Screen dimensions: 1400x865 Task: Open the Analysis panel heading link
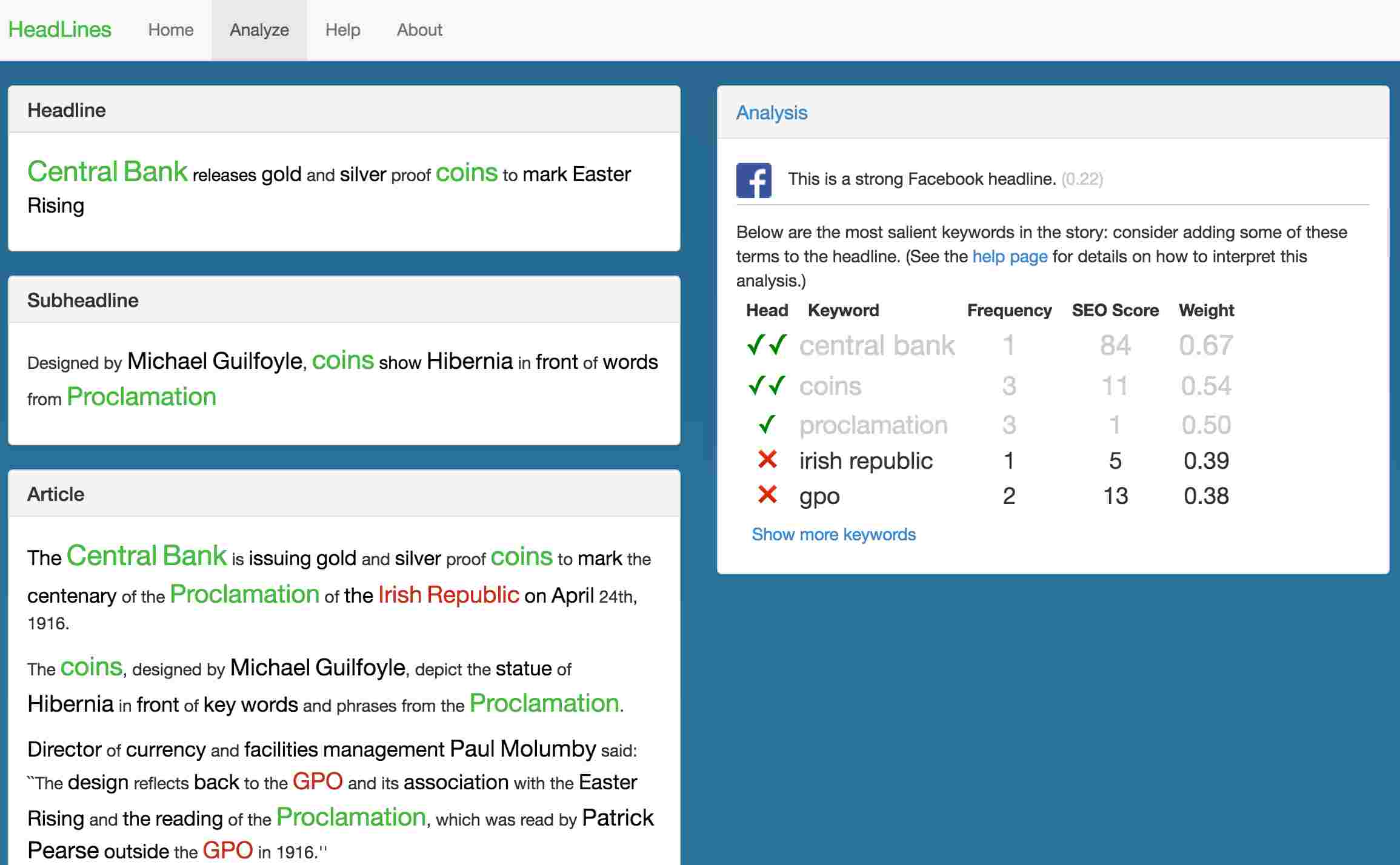(771, 113)
